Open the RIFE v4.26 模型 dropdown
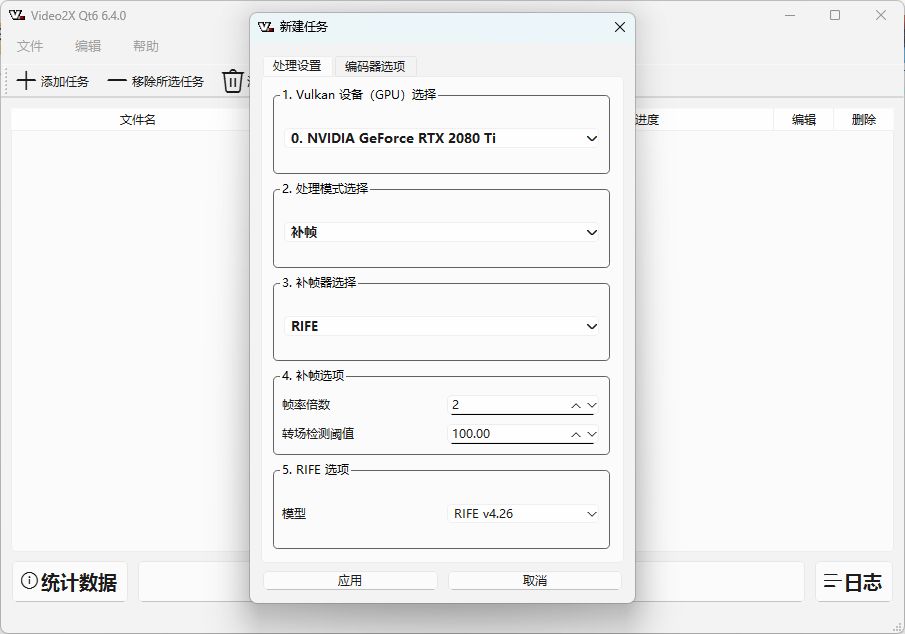The image size is (905, 634). pyautogui.click(x=523, y=514)
